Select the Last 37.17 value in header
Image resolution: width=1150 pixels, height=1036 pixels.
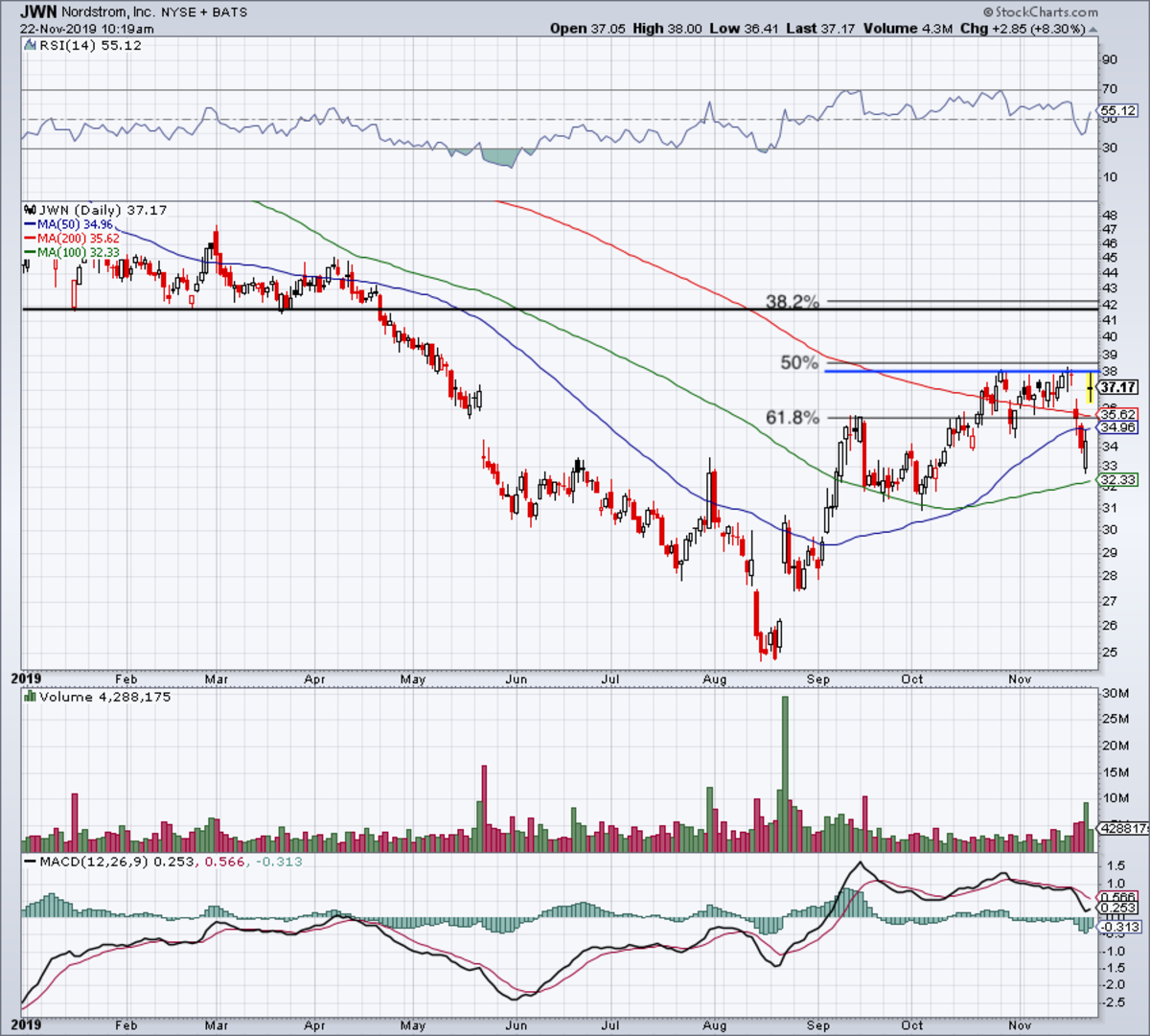coord(821,29)
